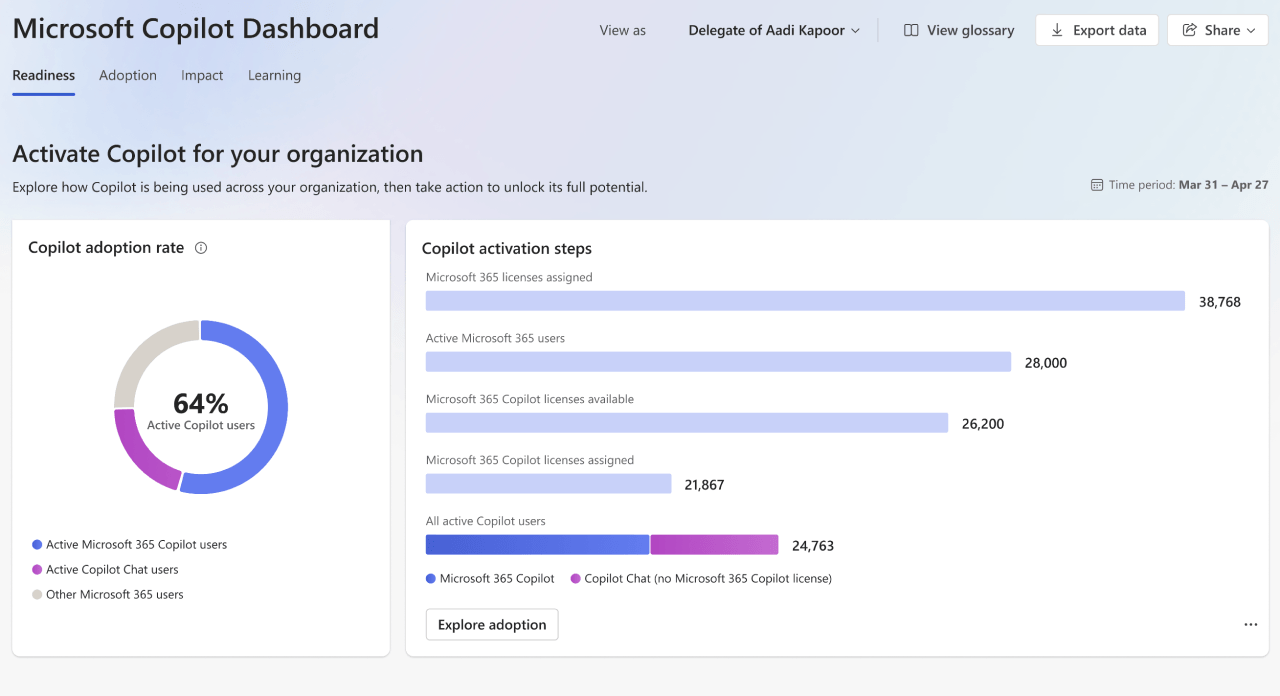
Task: Click the purple segment of All active Copilot users bar
Action: (714, 545)
